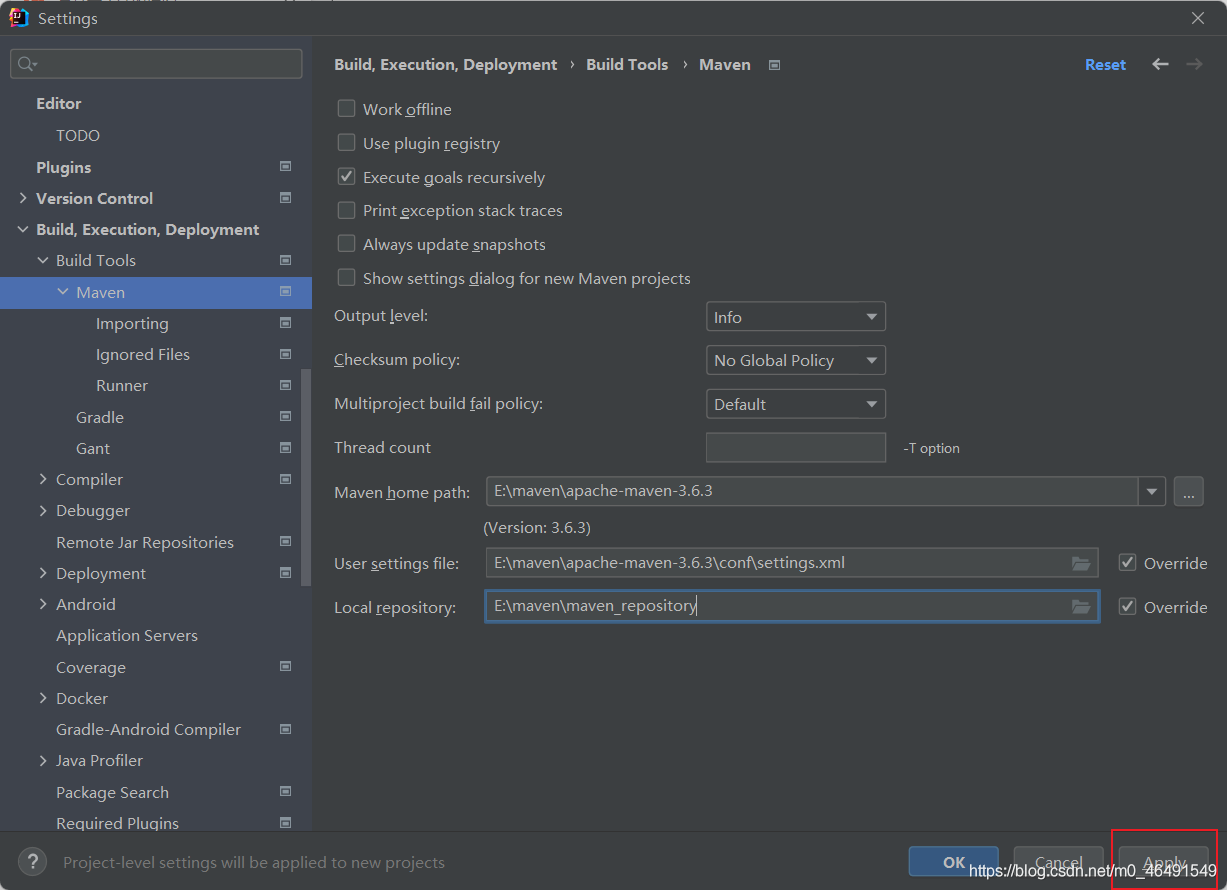Open the help question mark icon
Viewport: 1227px width, 890px height.
click(33, 862)
